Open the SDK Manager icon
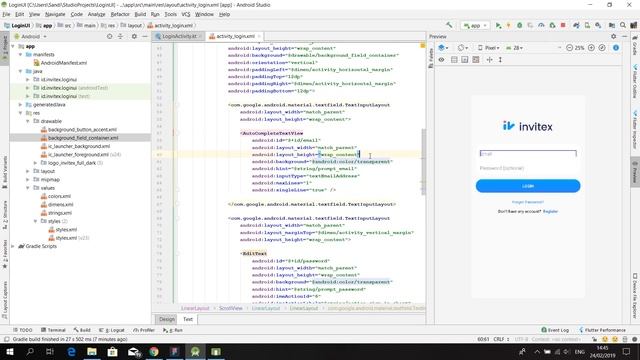The width and height of the screenshot is (640, 360). pos(598,25)
